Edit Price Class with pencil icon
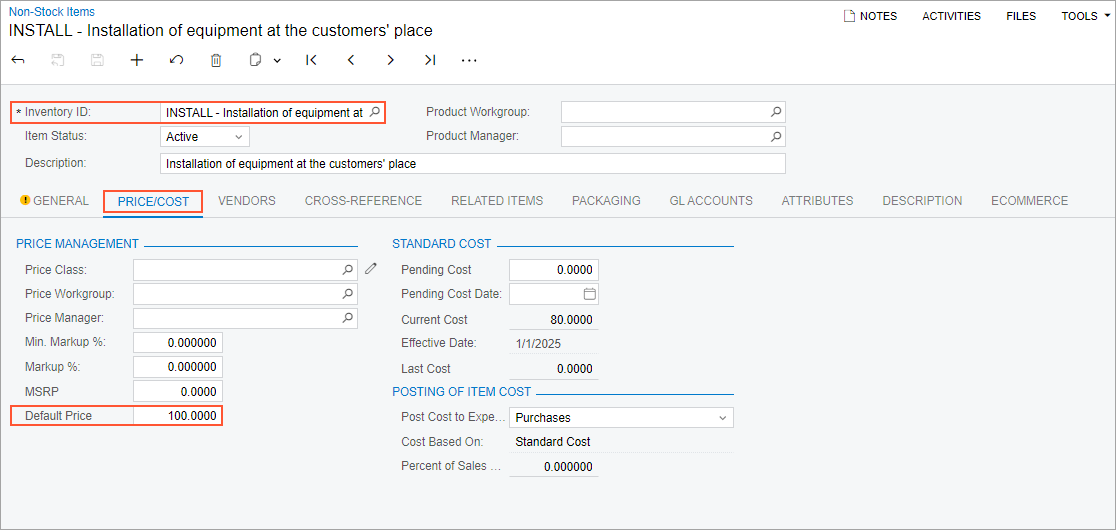1116x530 pixels. click(x=371, y=269)
